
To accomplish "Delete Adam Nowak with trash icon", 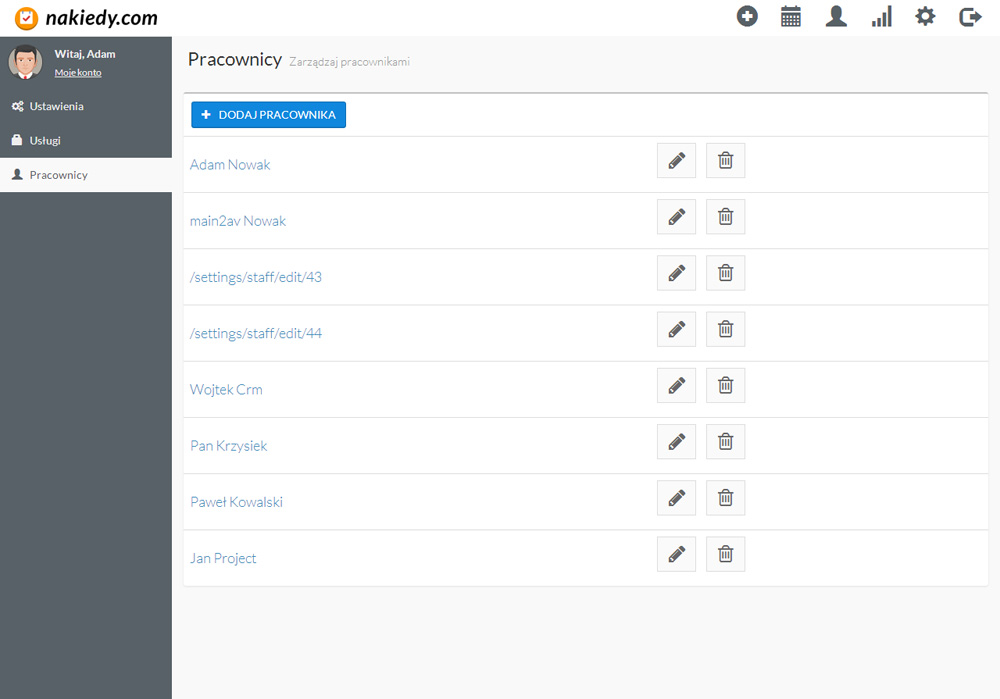I will 726,161.
